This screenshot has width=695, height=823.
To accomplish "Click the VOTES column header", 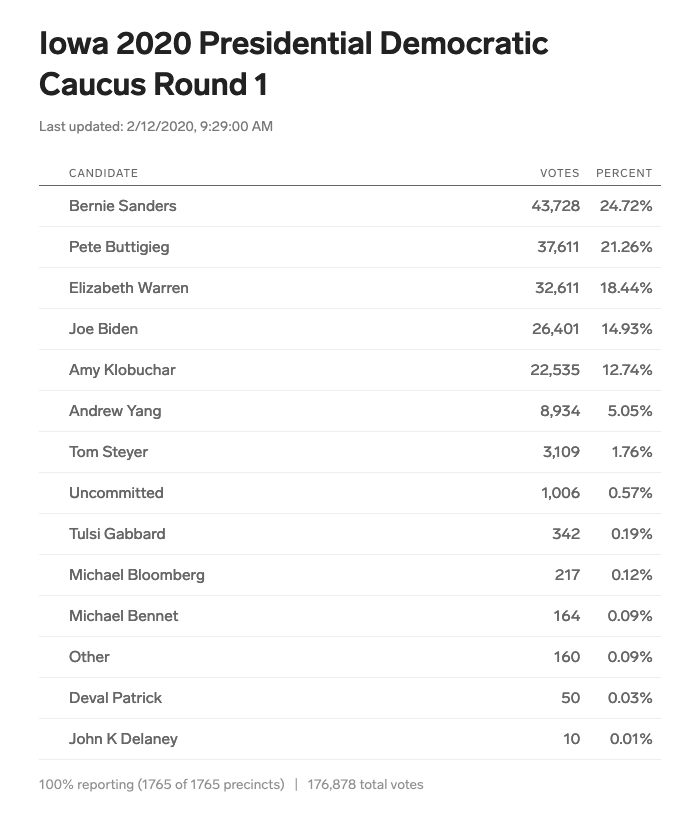I will tap(559, 173).
